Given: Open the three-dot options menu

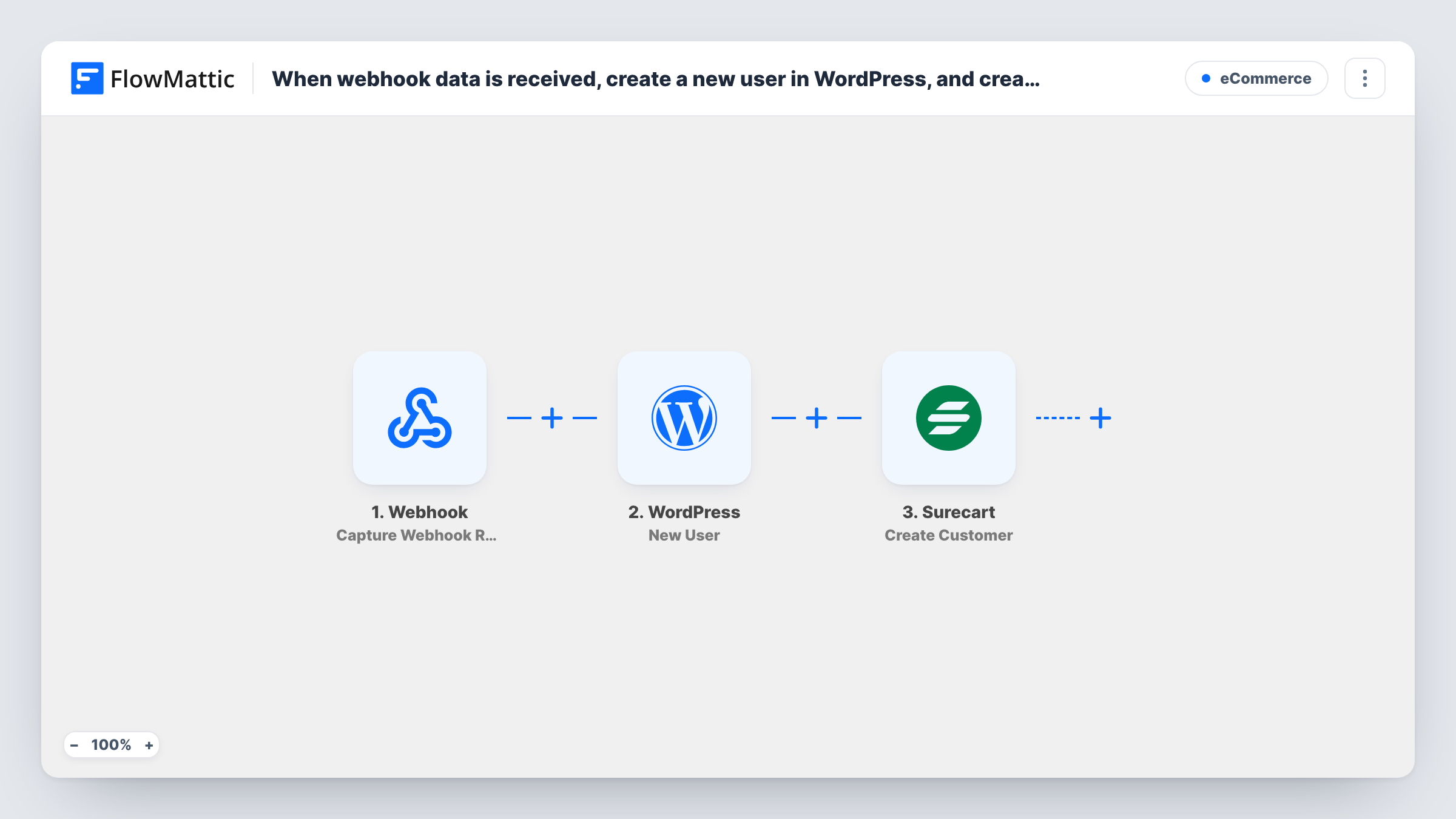Looking at the screenshot, I should pyautogui.click(x=1365, y=78).
